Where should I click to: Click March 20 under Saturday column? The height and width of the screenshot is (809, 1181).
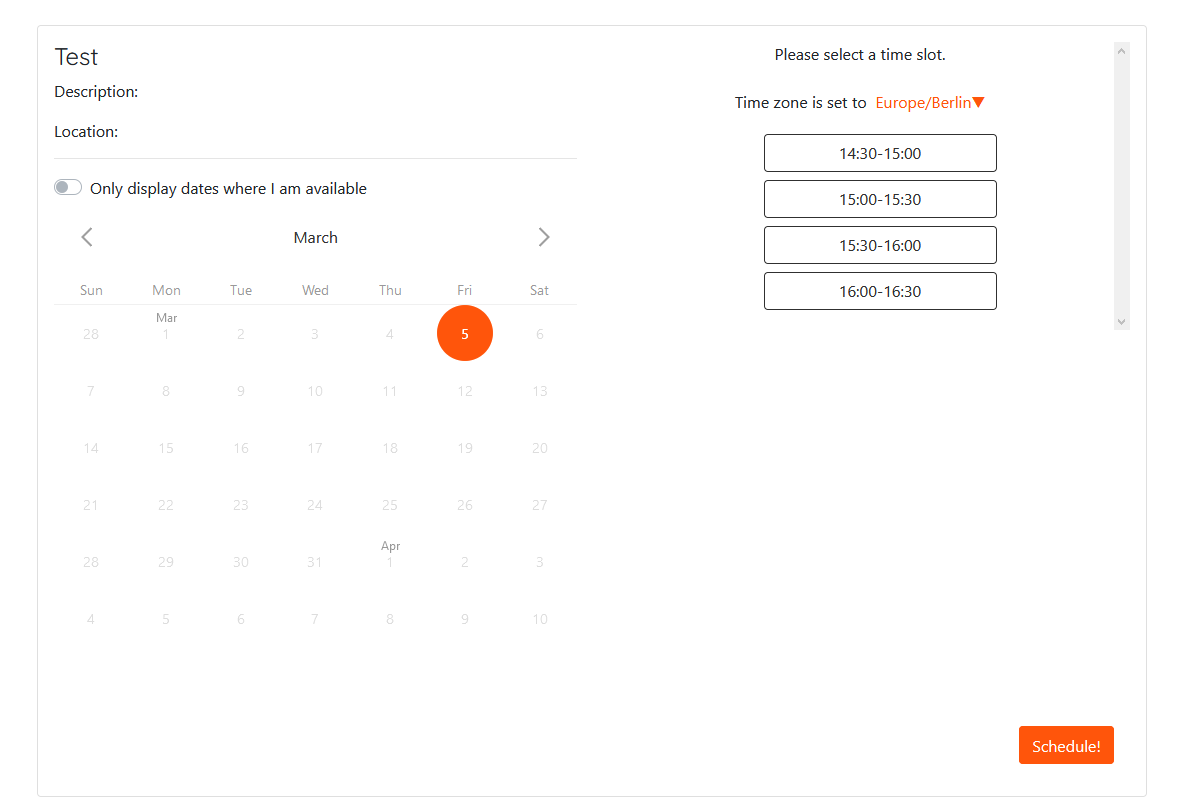coord(539,448)
